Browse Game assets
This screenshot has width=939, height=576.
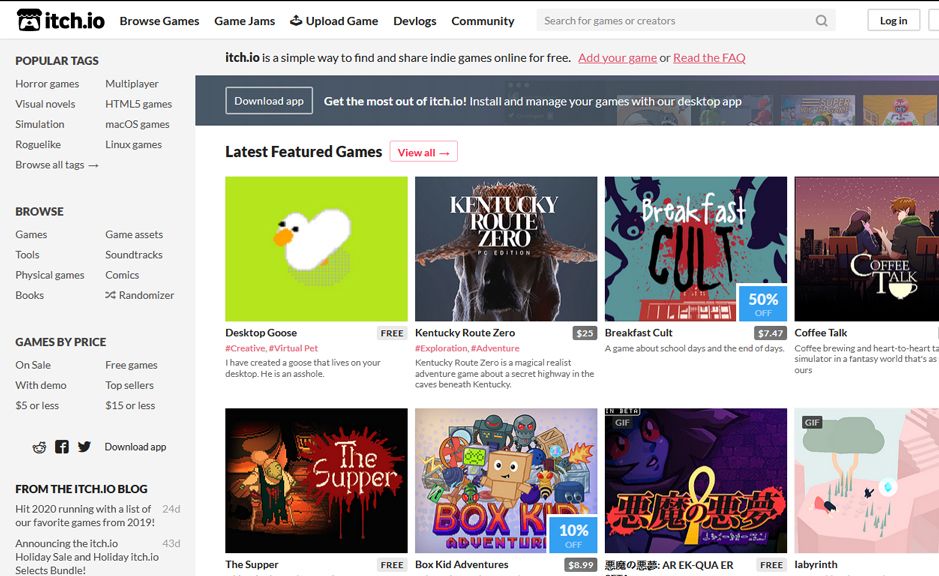[134, 235]
